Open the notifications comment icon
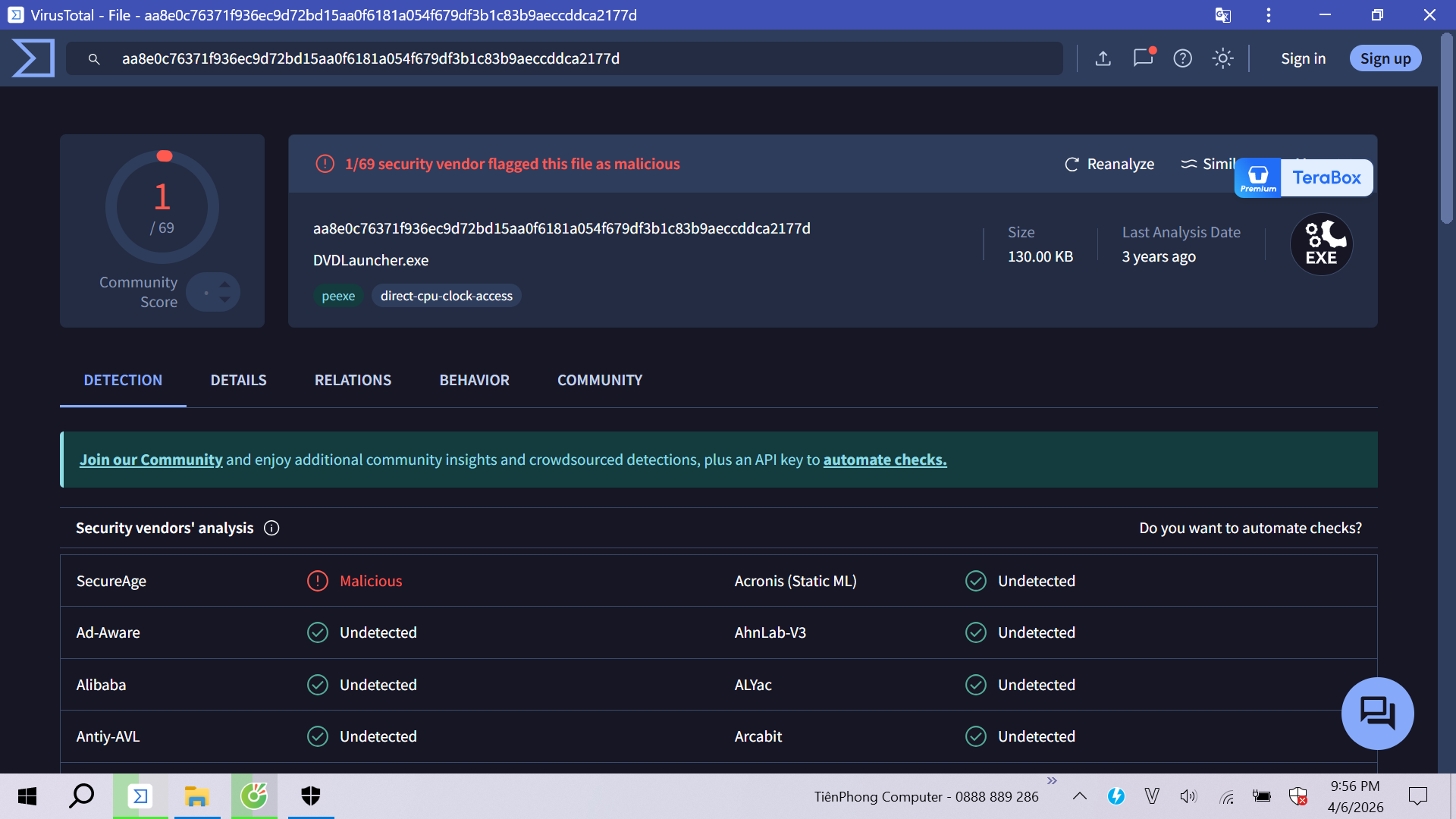Image resolution: width=1456 pixels, height=819 pixels. [x=1144, y=58]
